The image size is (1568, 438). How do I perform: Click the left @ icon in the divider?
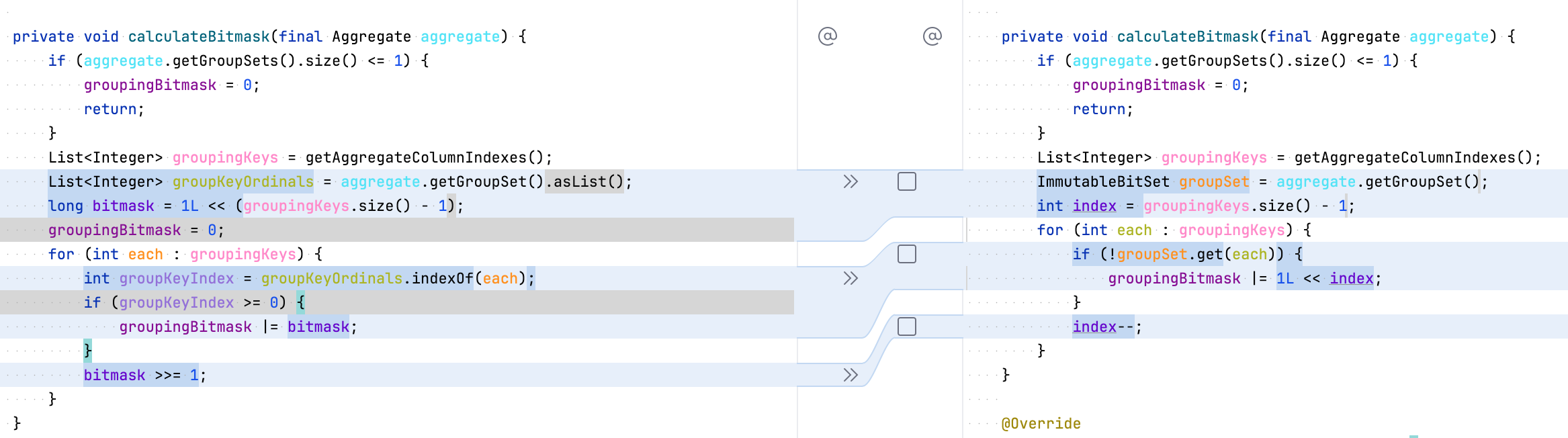pyautogui.click(x=828, y=36)
